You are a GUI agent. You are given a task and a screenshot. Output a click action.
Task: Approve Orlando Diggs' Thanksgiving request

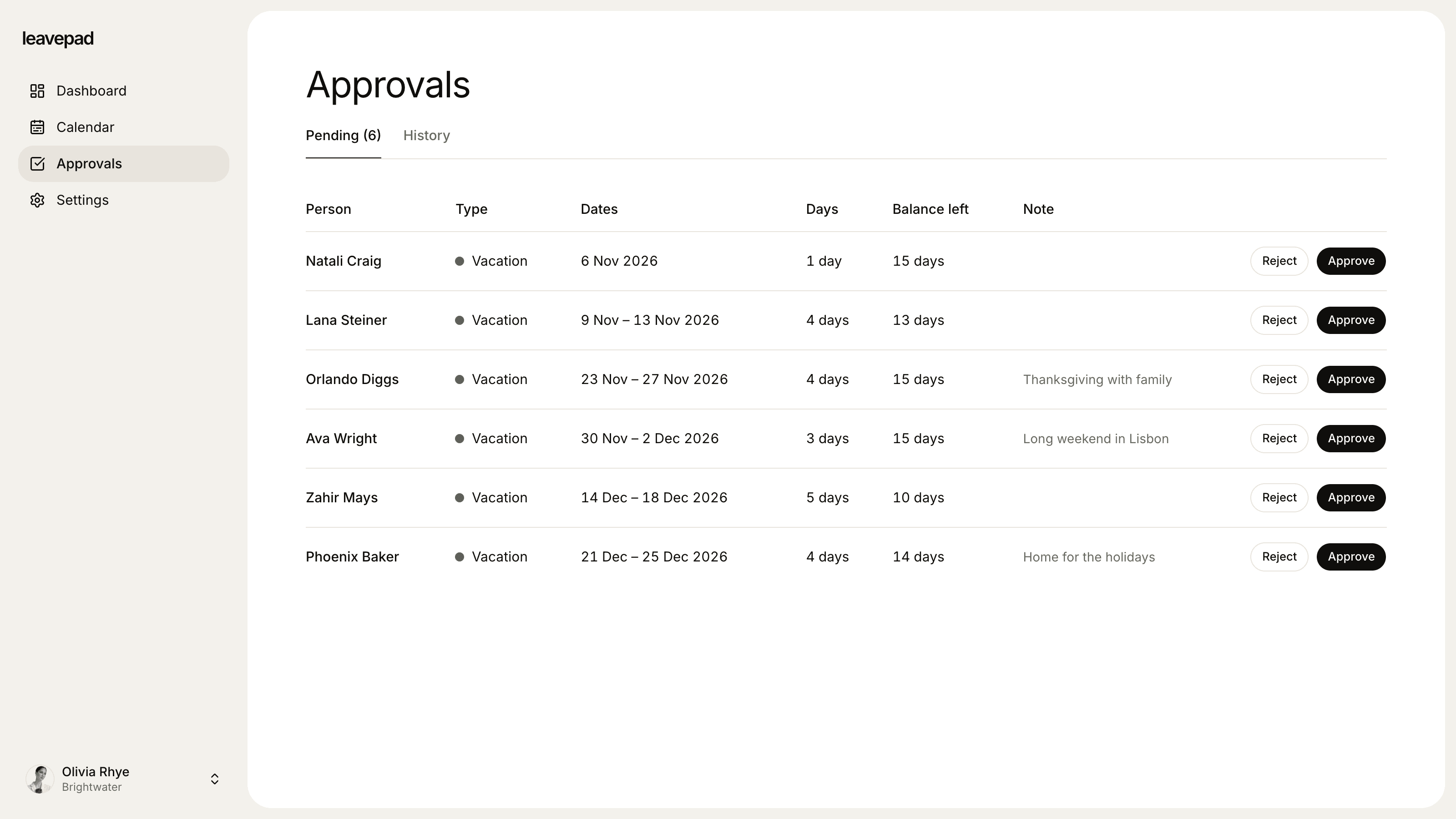point(1351,379)
